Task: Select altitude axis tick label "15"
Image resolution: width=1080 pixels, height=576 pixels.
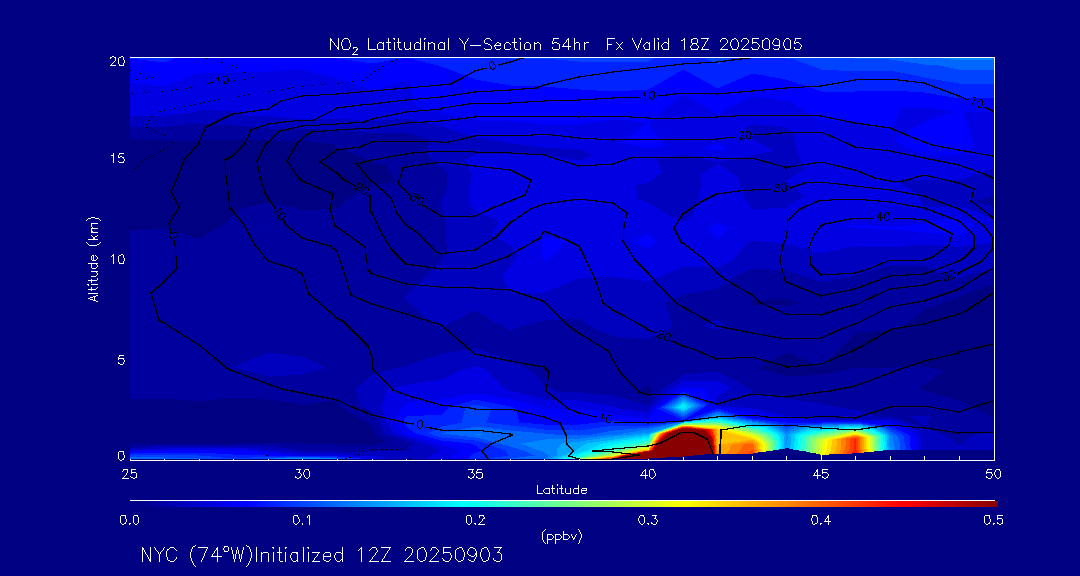Action: (116, 158)
